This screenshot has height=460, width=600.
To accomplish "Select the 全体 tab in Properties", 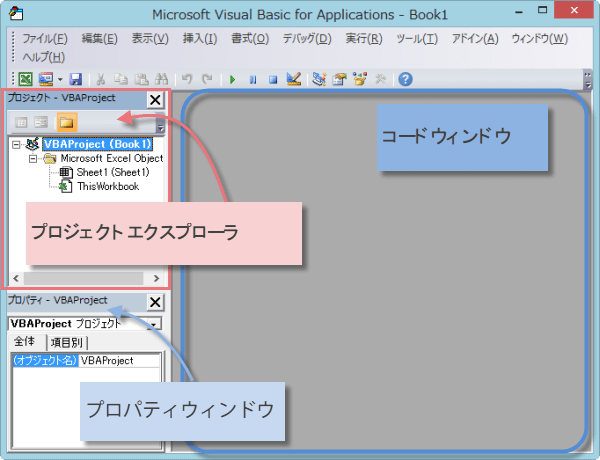I will [x=25, y=343].
